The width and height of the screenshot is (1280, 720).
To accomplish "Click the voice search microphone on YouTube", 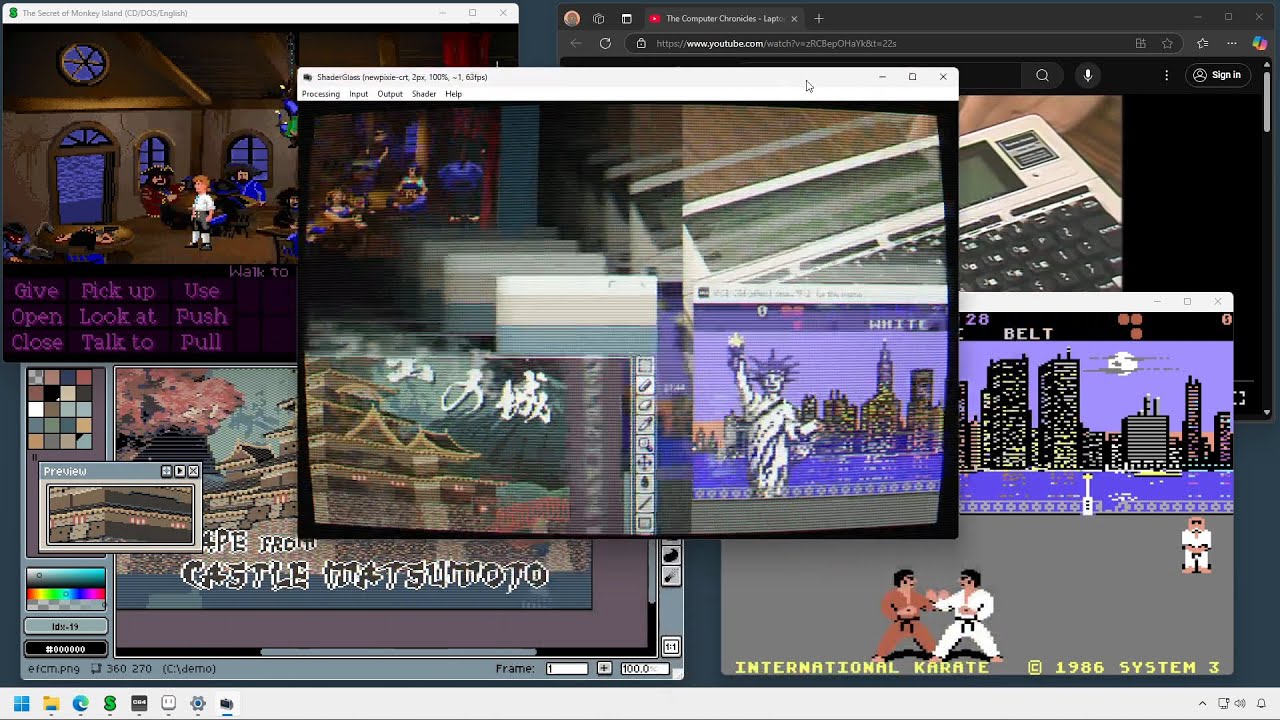I will tap(1087, 75).
